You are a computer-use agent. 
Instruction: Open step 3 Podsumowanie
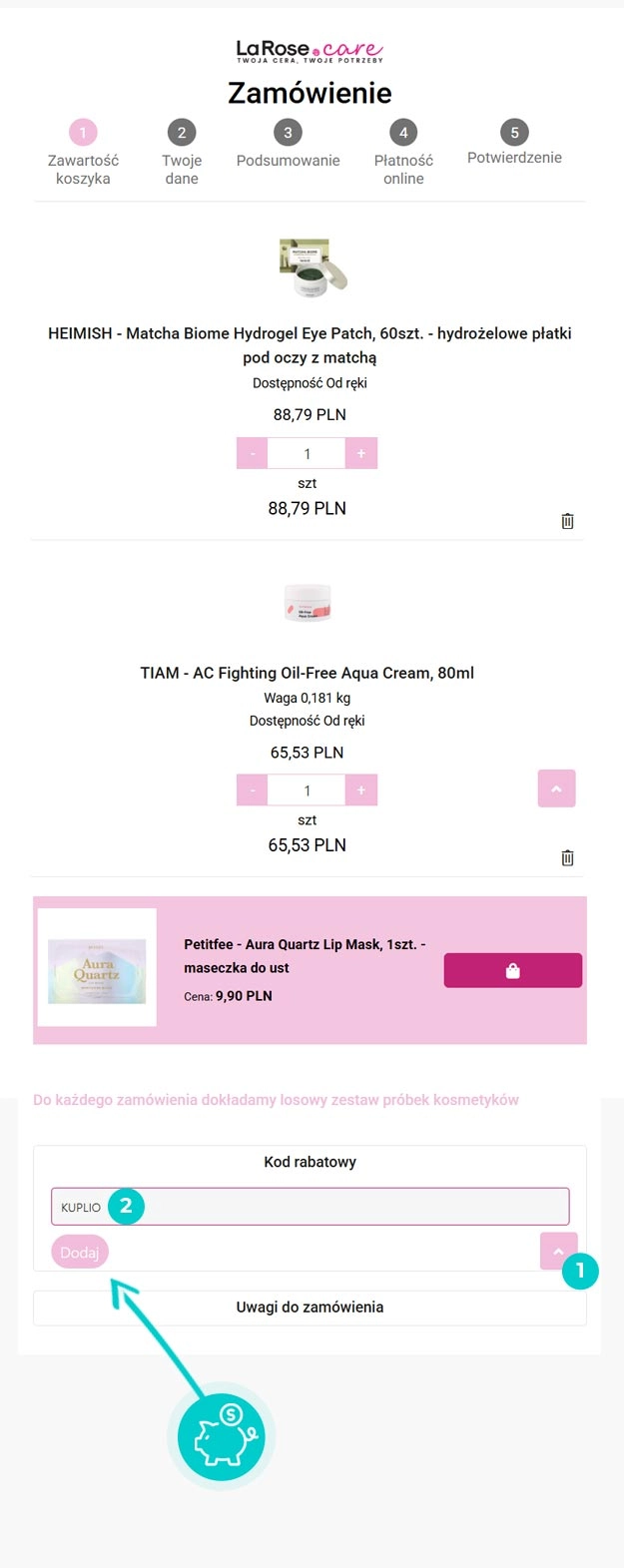[x=288, y=133]
